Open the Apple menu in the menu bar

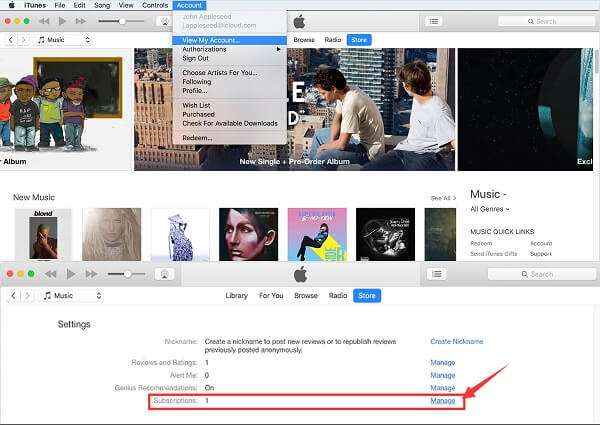11,5
